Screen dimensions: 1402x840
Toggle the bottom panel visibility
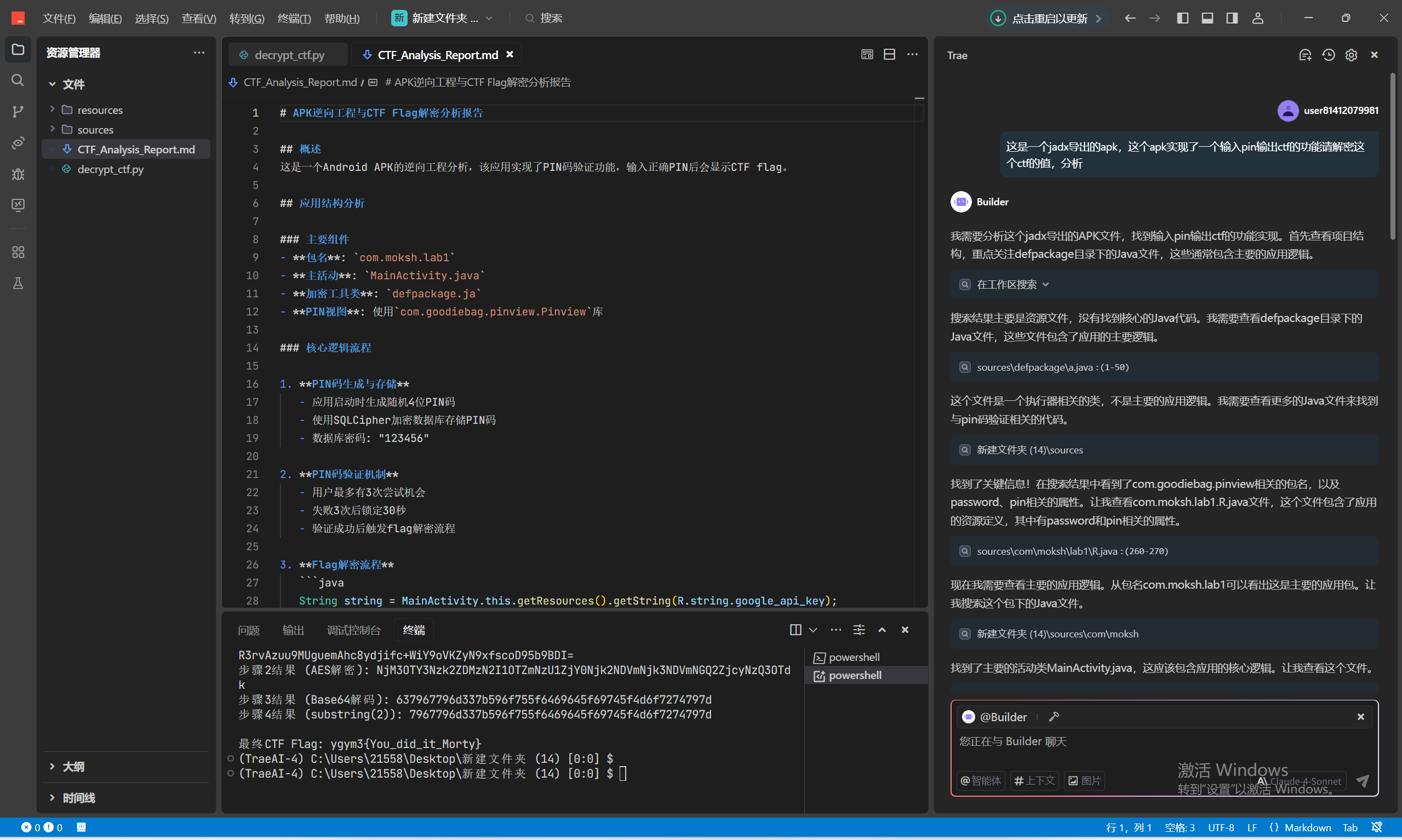coord(1207,18)
